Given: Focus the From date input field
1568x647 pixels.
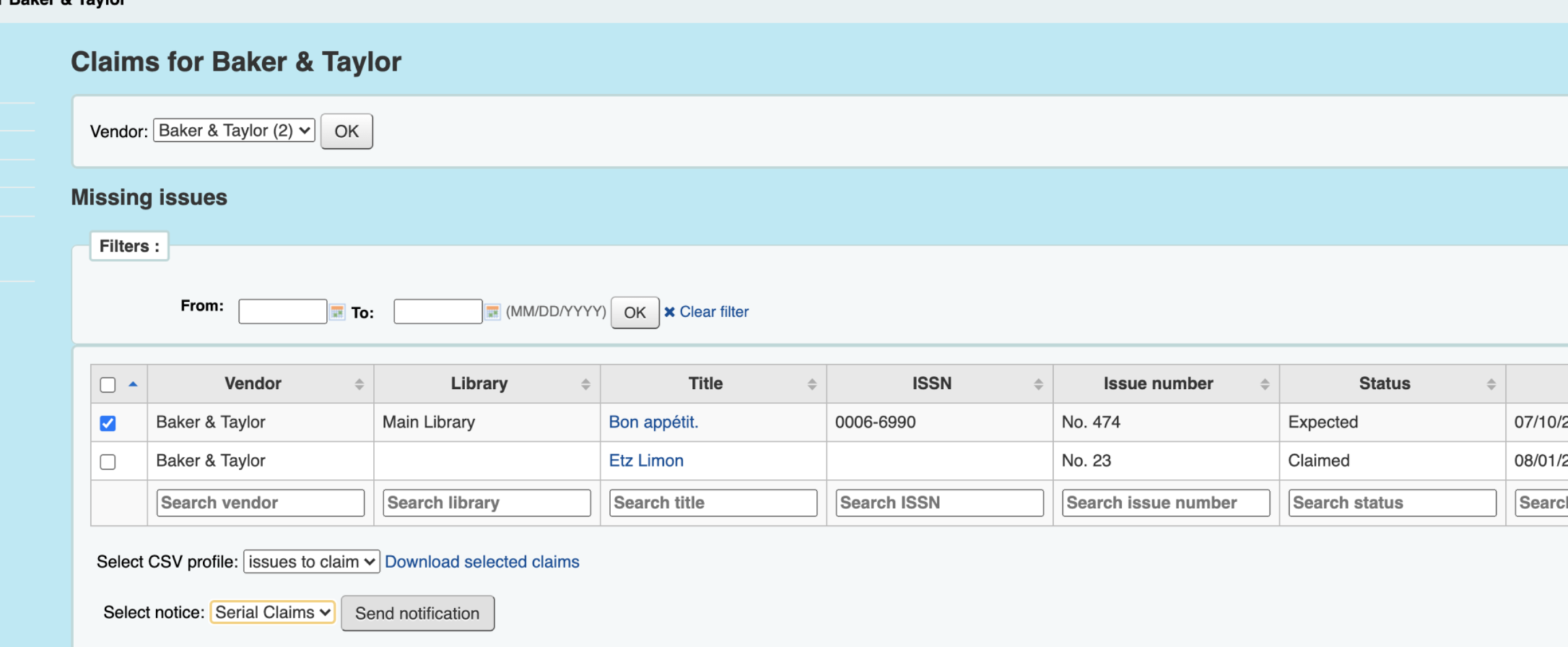Looking at the screenshot, I should tap(283, 311).
